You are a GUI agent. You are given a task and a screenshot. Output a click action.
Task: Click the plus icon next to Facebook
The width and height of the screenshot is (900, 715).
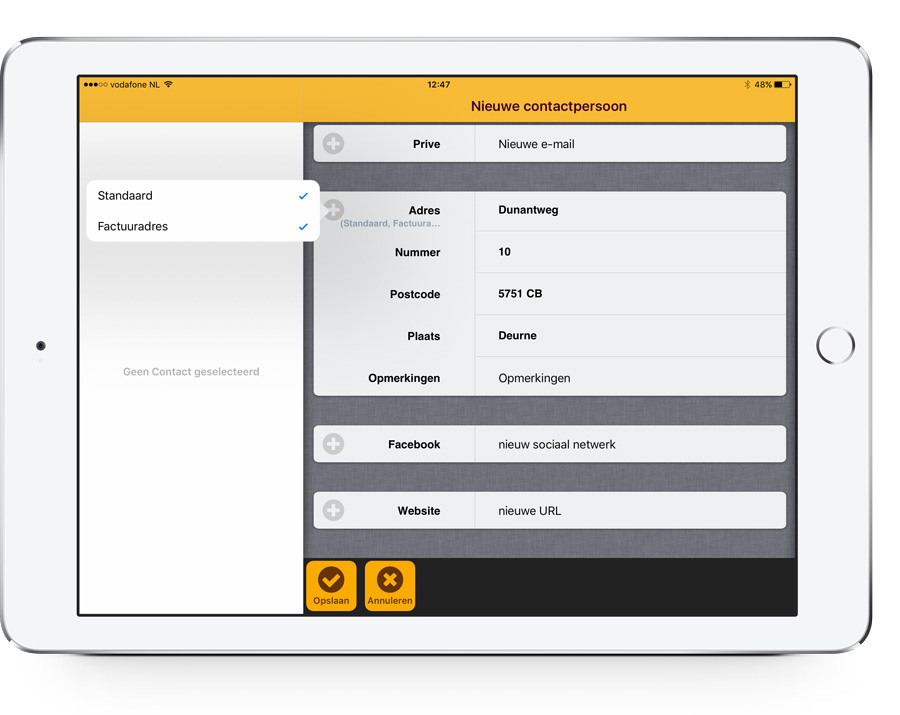[x=332, y=444]
